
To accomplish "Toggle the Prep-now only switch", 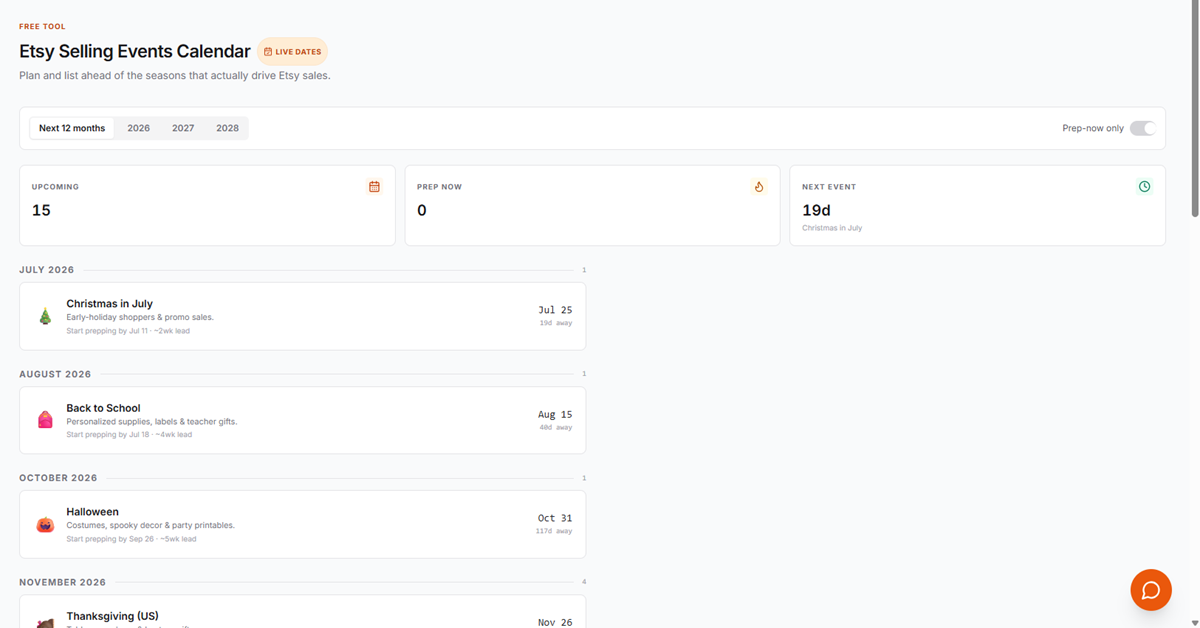I will 1142,128.
